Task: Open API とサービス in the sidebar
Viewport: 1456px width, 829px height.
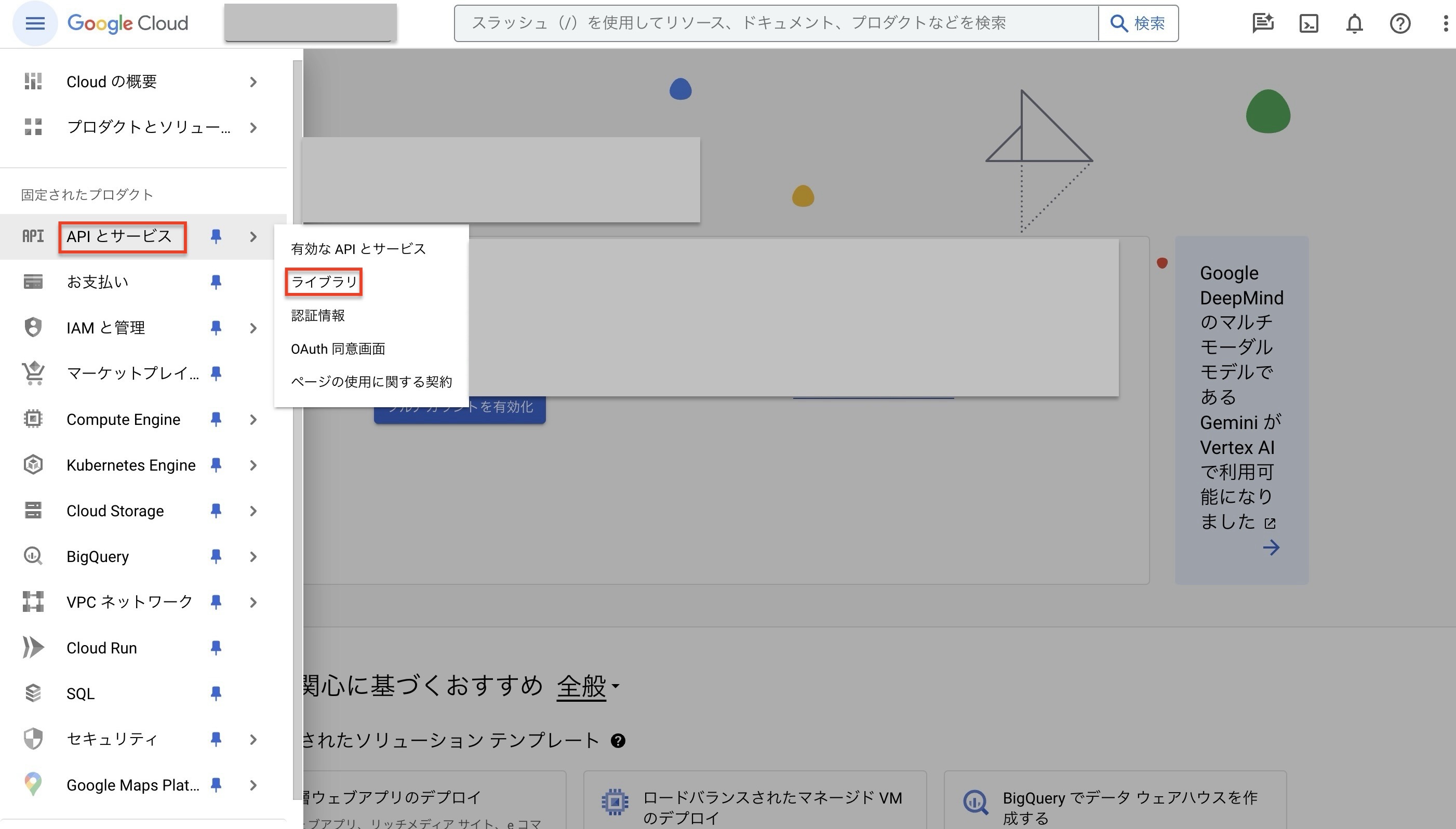Action: pos(119,236)
